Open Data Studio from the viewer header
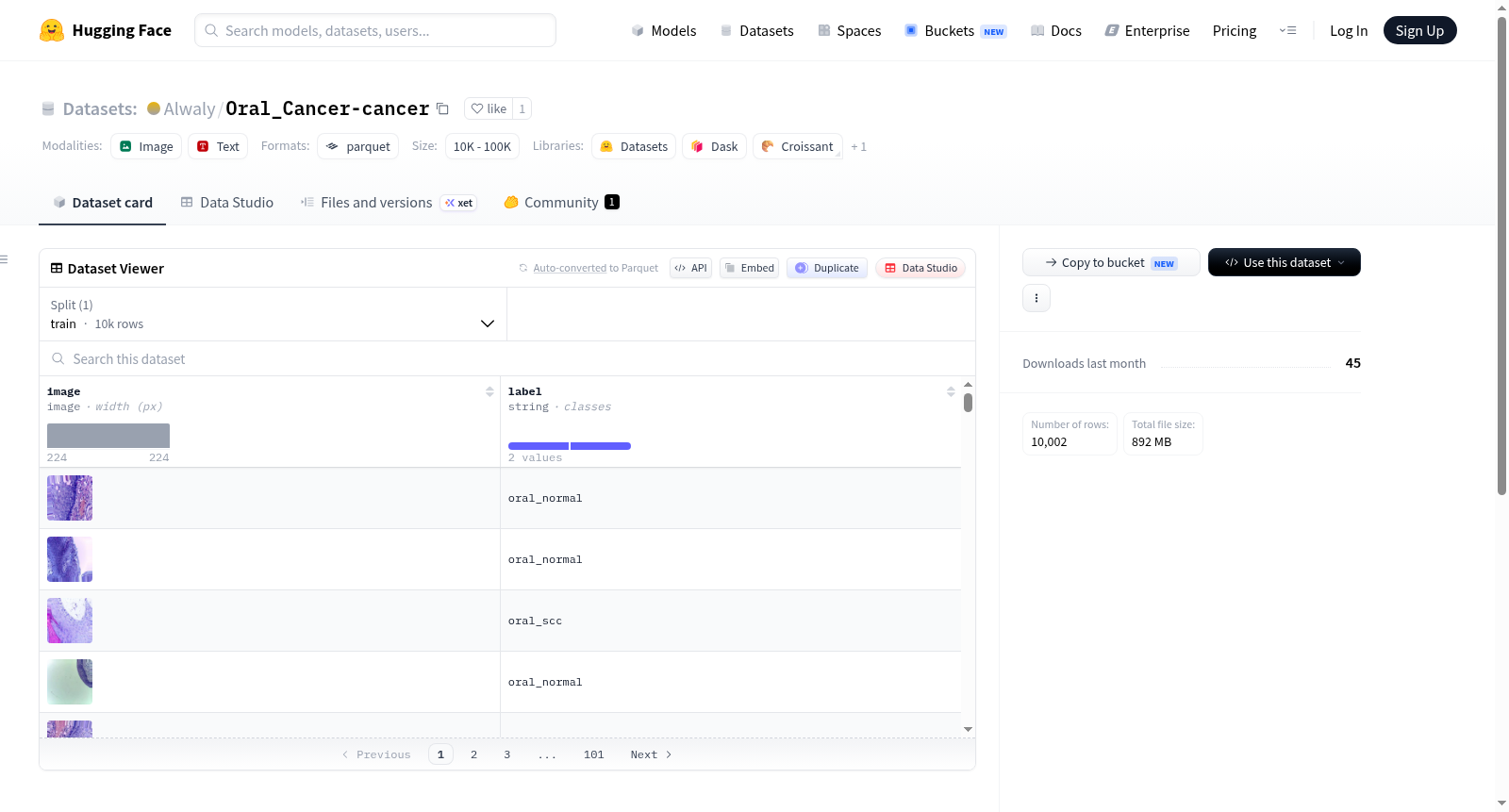This screenshot has height=812, width=1509. pos(920,268)
